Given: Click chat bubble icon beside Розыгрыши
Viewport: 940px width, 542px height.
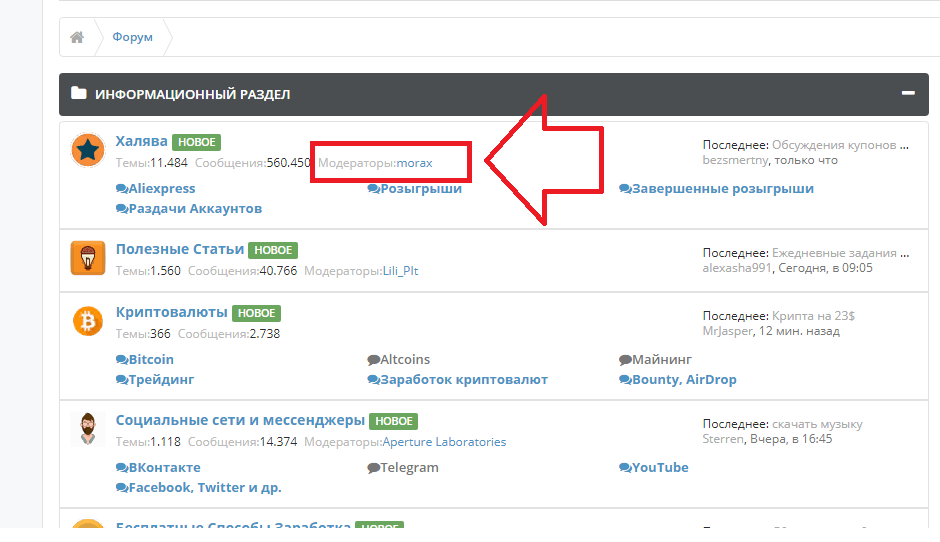Looking at the screenshot, I should (x=373, y=189).
